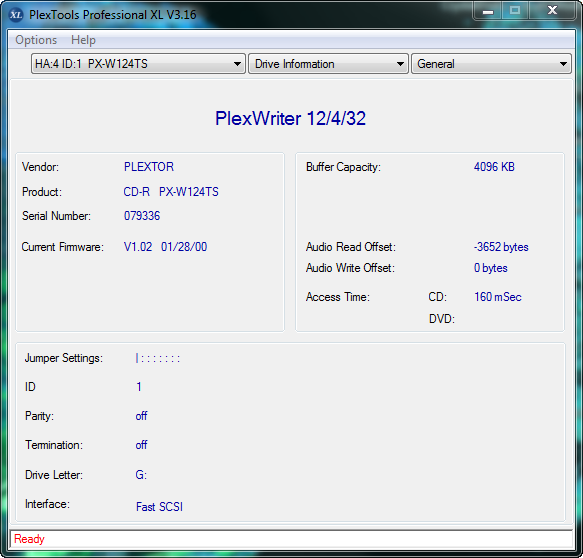The height and width of the screenshot is (558, 583).
Task: Click the product value CD-R PX-W124TS
Action: [x=171, y=192]
